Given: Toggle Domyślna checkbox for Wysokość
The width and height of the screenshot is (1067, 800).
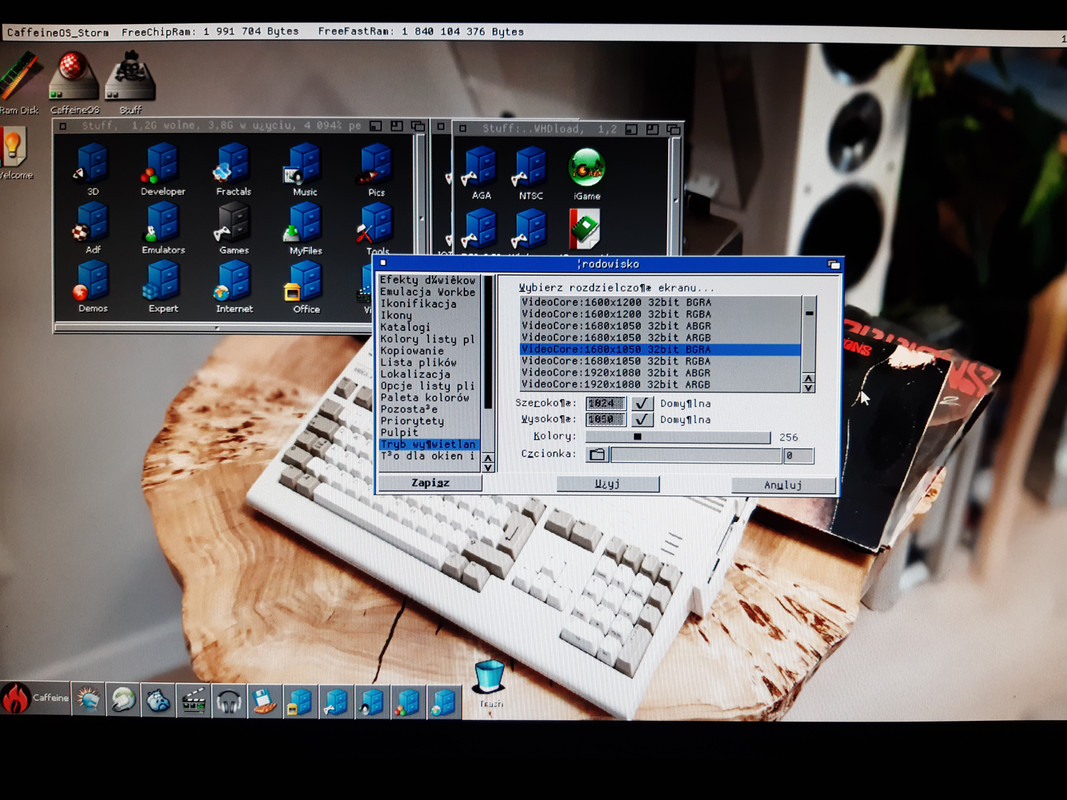Looking at the screenshot, I should click(641, 420).
